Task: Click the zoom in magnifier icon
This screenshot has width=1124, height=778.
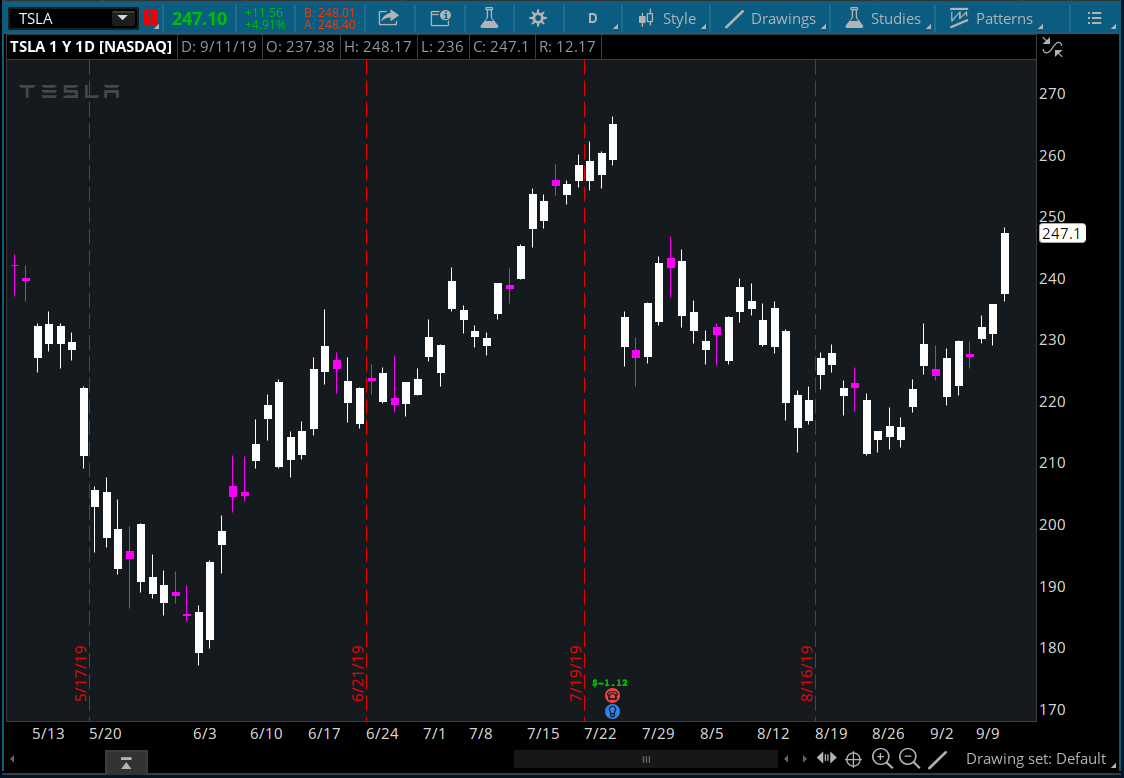Action: (881, 759)
